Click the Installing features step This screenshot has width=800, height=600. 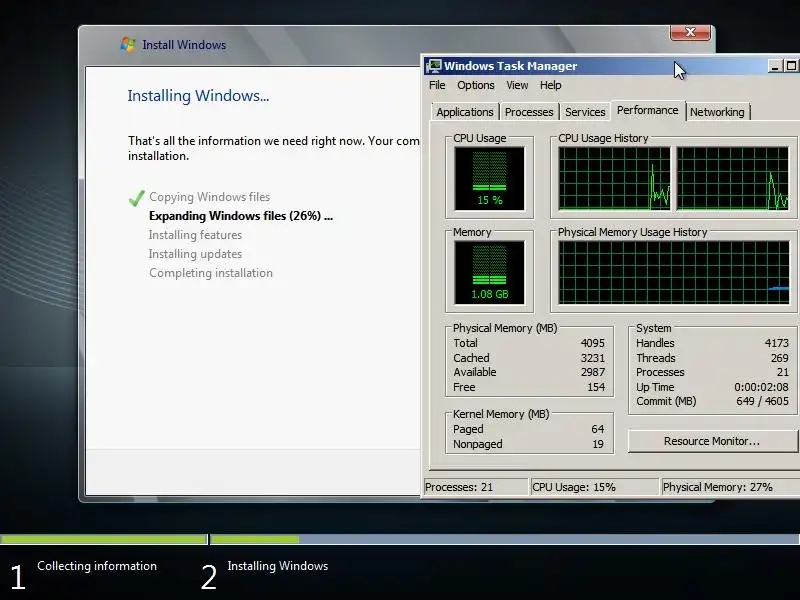click(195, 235)
